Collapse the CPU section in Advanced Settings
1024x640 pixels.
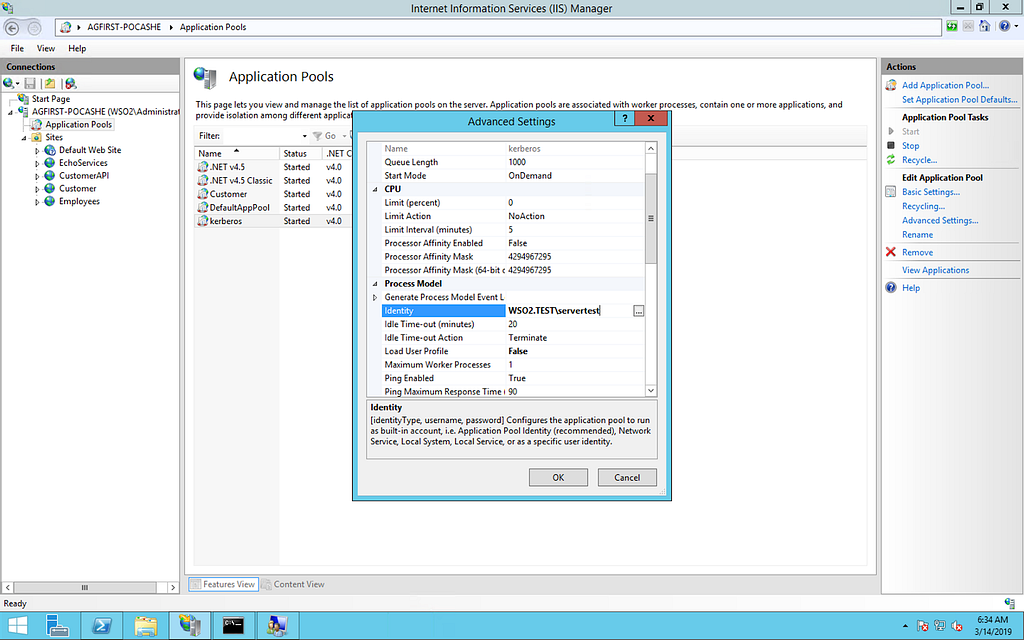[375, 189]
